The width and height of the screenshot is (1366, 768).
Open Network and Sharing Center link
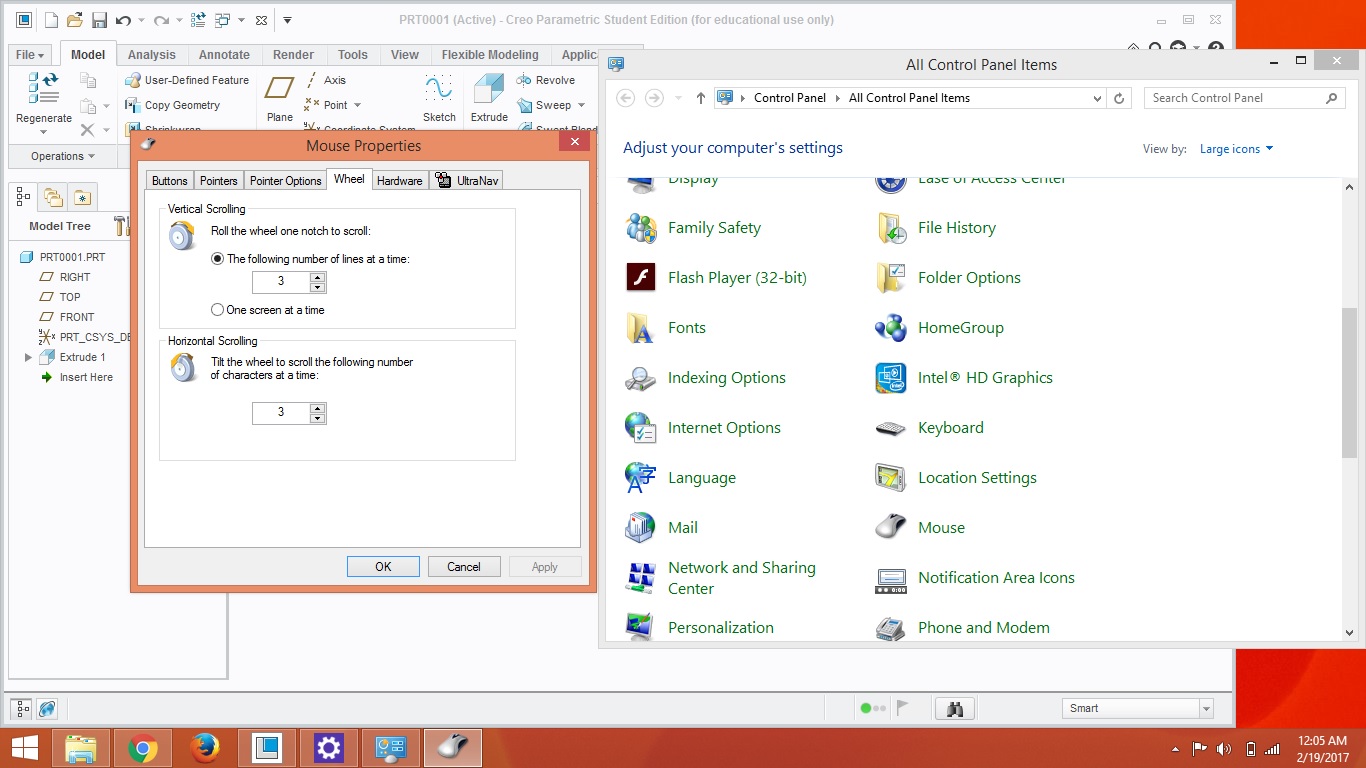tap(742, 577)
